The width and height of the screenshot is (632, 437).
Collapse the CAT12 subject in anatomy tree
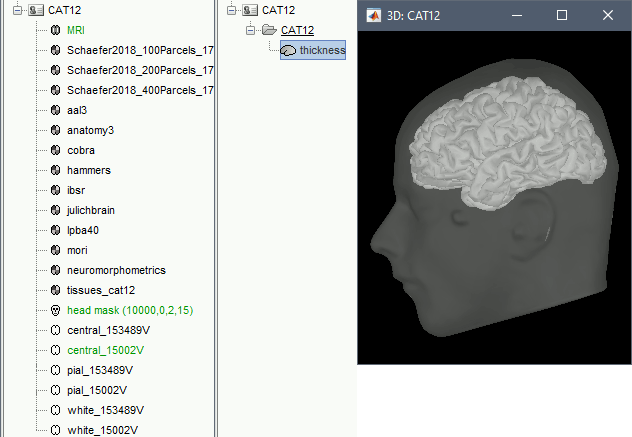pos(16,10)
